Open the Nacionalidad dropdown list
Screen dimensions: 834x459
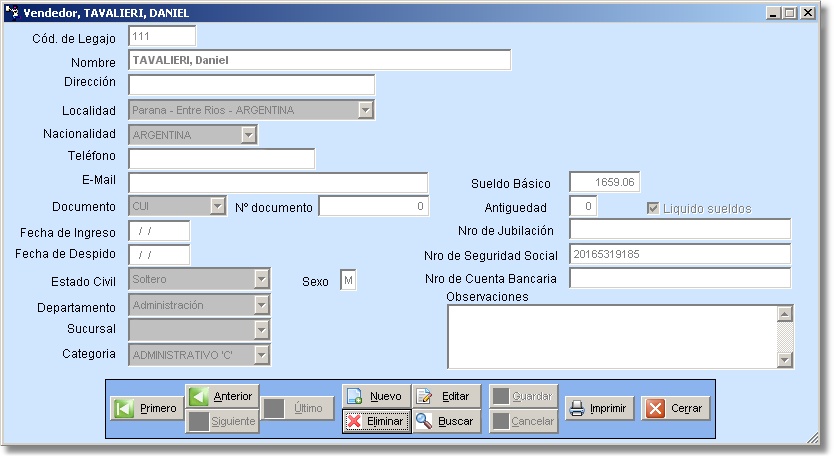tap(249, 135)
